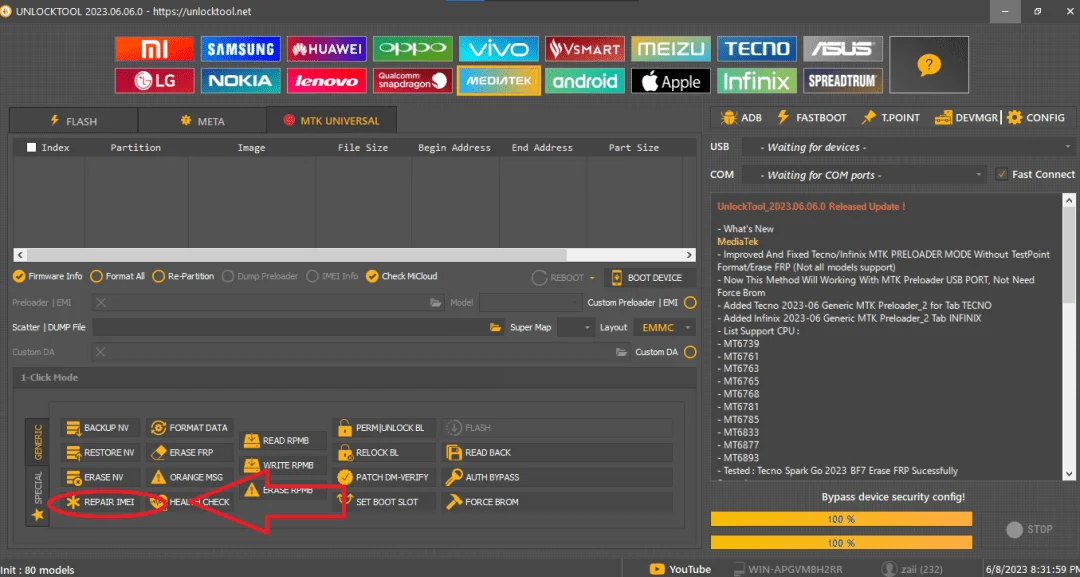Click the READ RPMB button
The height and width of the screenshot is (577, 1080).
pos(283,440)
